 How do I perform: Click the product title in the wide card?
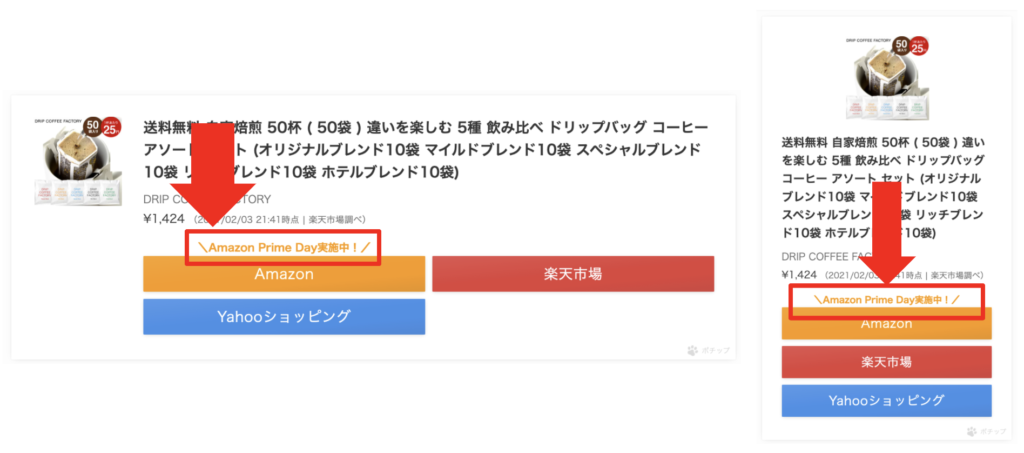click(x=426, y=149)
